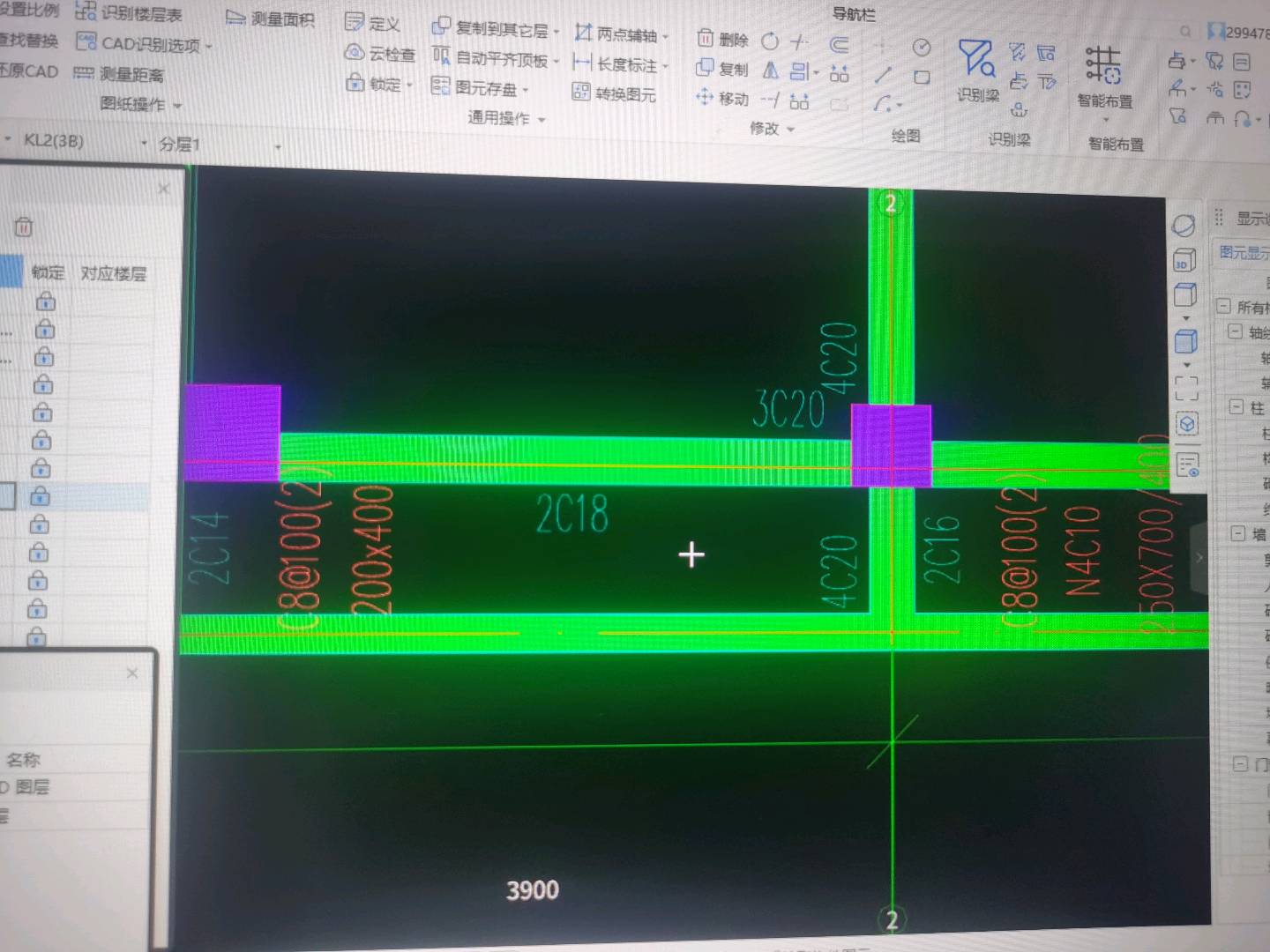Click the solid blue cube view icon
This screenshot has width=1270, height=952.
[x=1186, y=342]
